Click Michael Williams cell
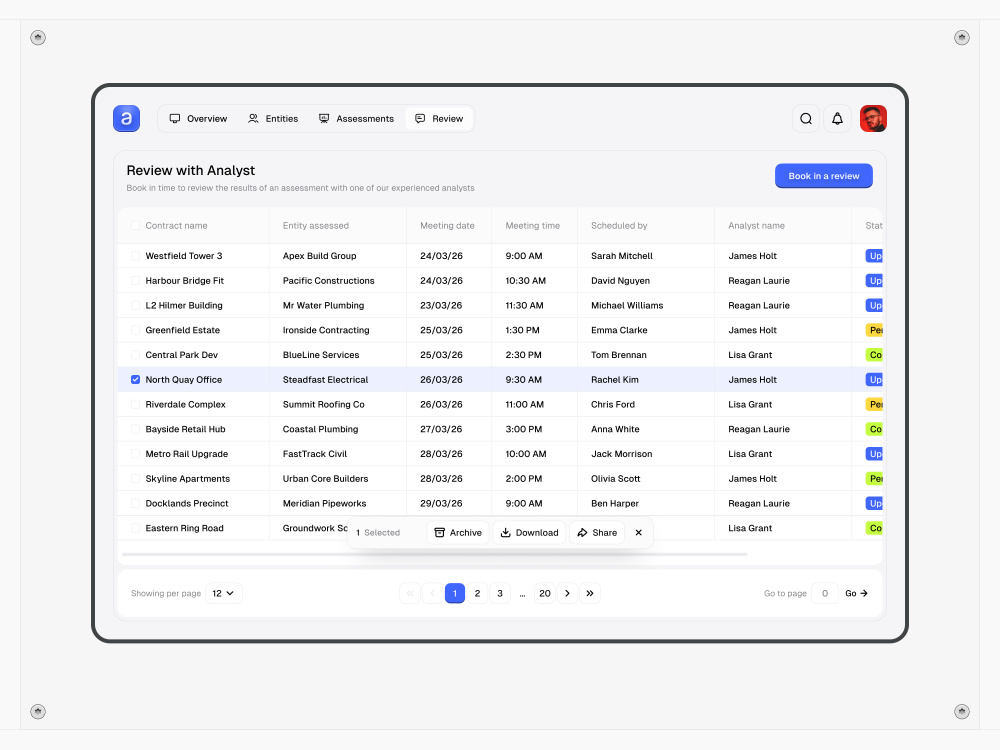This screenshot has height=750, width=1000. 627,305
